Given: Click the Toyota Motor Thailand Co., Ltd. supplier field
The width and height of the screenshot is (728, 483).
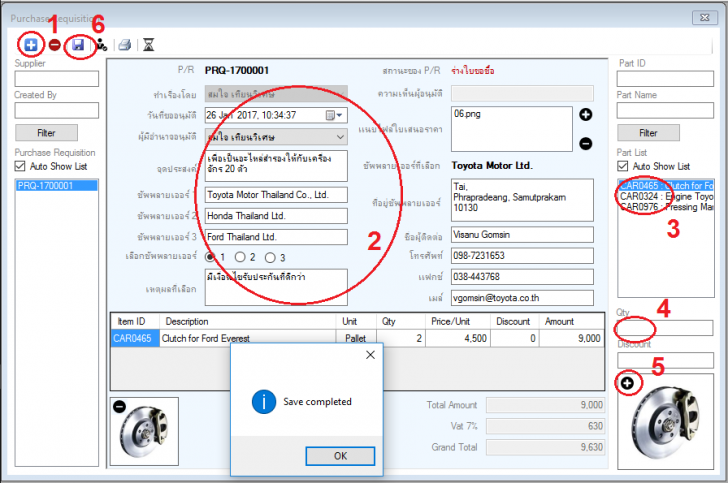Looking at the screenshot, I should [x=276, y=195].
